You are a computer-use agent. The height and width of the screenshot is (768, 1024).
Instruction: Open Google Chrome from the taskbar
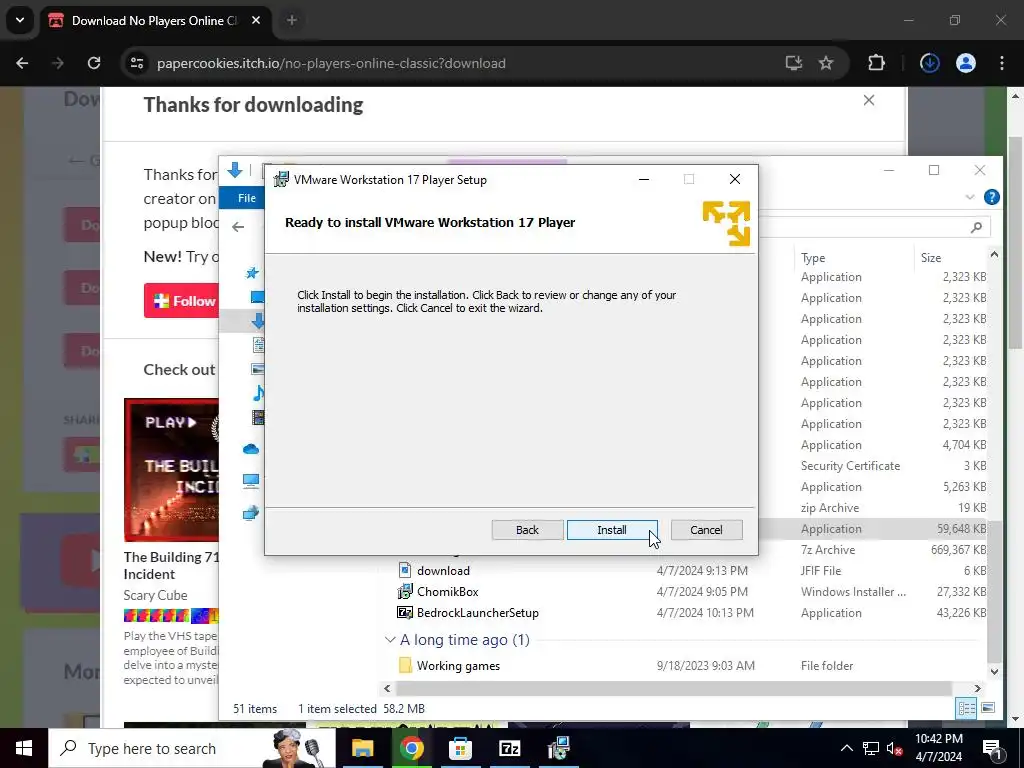(411, 748)
